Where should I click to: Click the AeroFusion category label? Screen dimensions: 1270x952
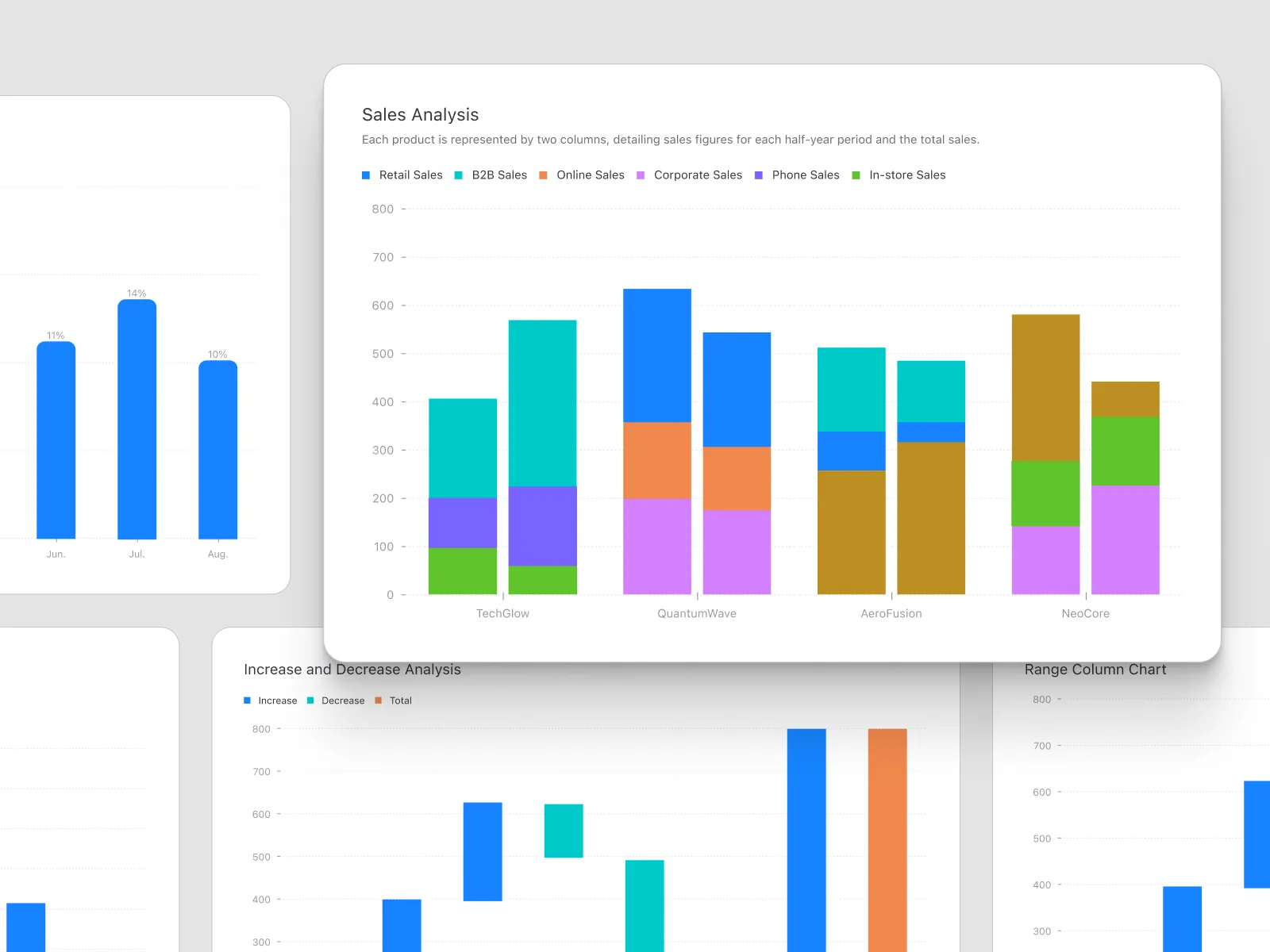point(891,612)
